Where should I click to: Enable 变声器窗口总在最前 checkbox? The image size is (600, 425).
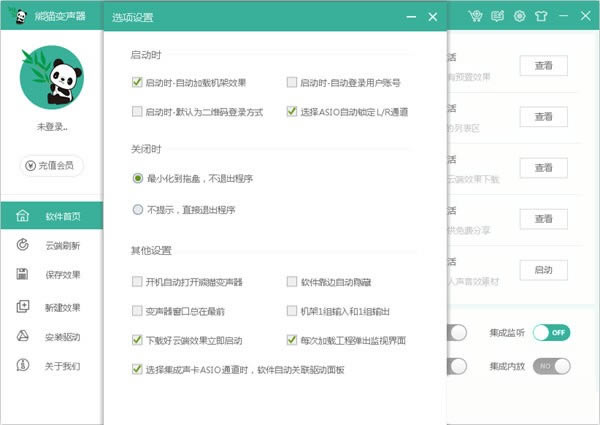pyautogui.click(x=137, y=311)
